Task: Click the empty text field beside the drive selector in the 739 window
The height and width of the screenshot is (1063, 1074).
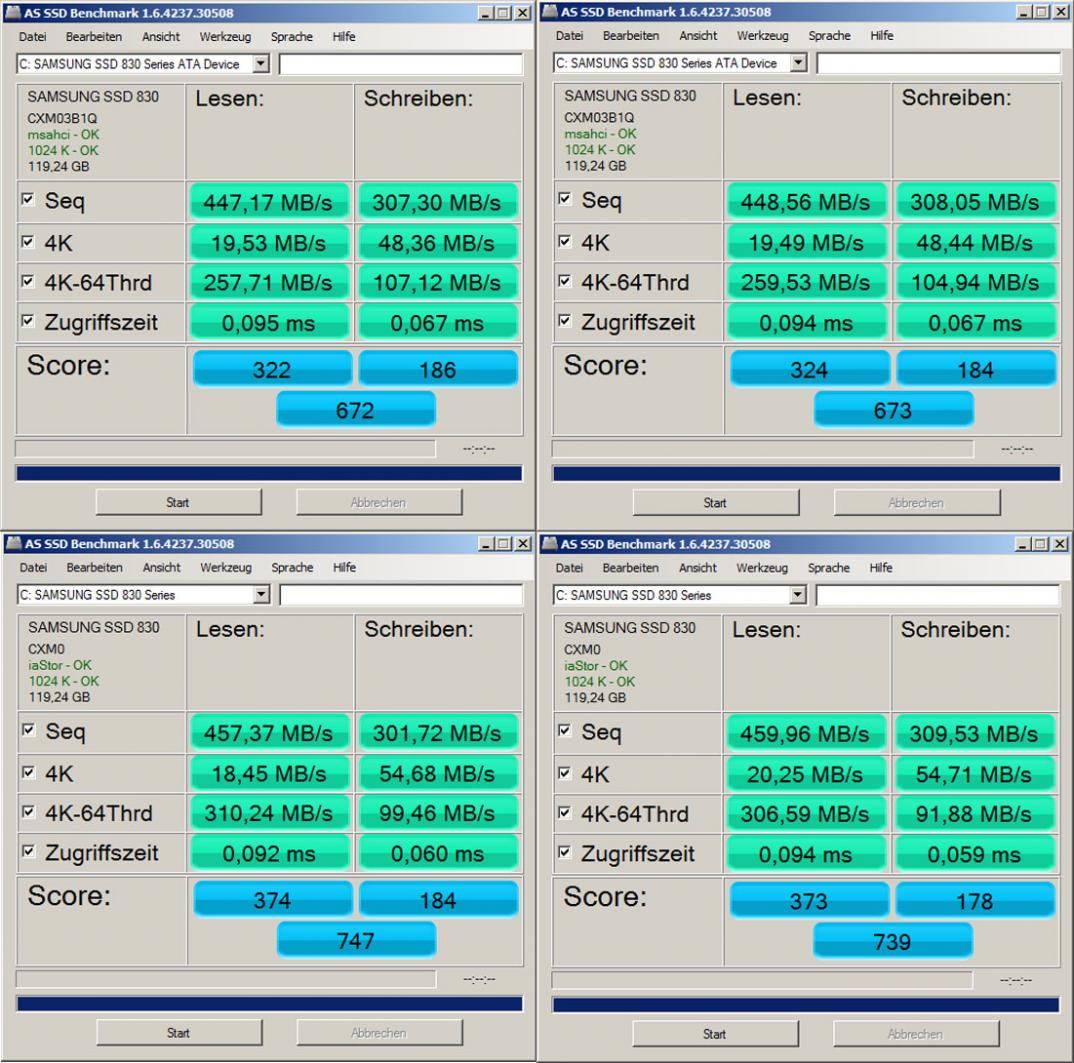Action: click(938, 595)
